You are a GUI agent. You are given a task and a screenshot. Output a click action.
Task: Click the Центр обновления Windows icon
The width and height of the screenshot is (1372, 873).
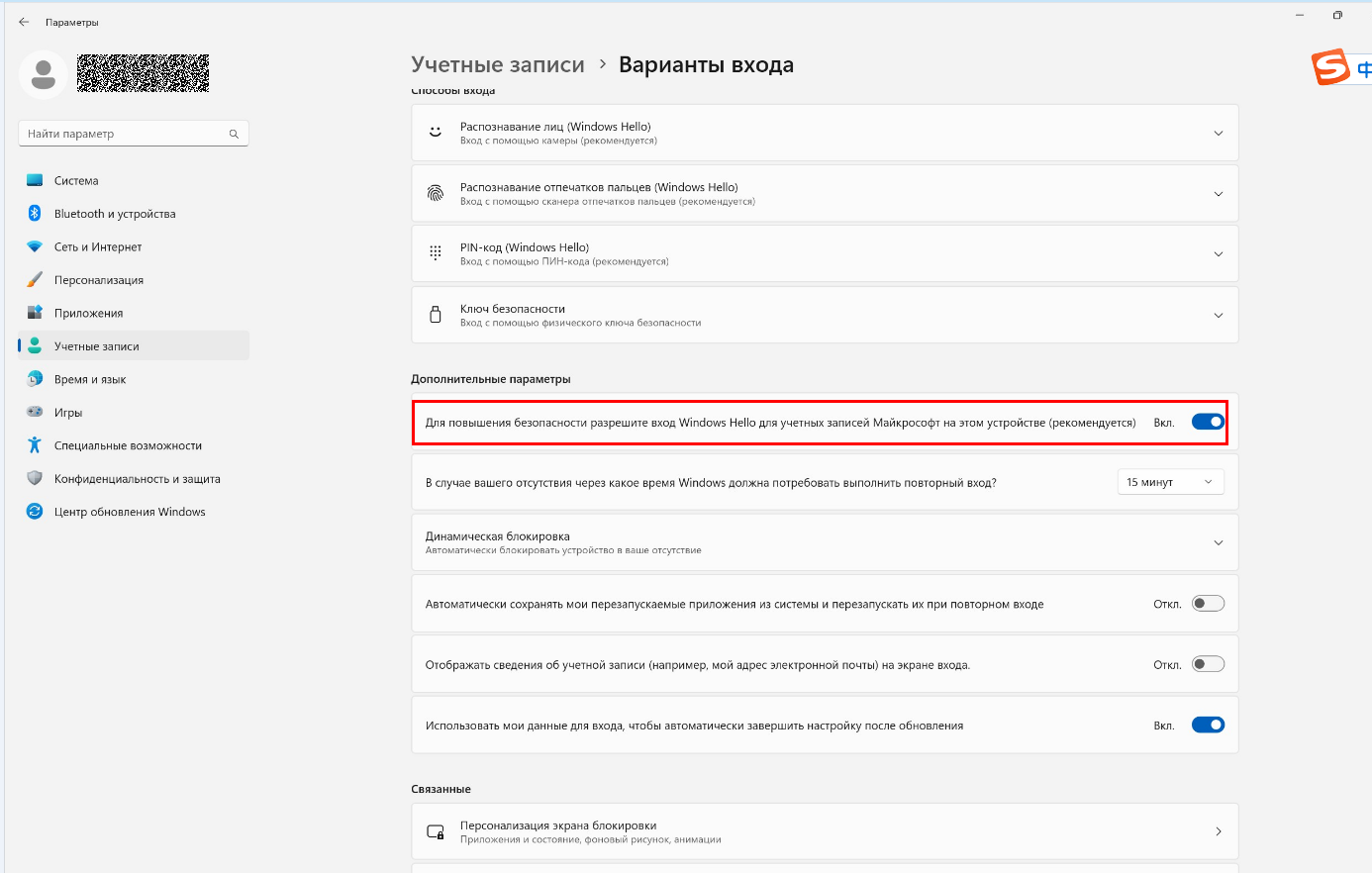click(x=35, y=512)
